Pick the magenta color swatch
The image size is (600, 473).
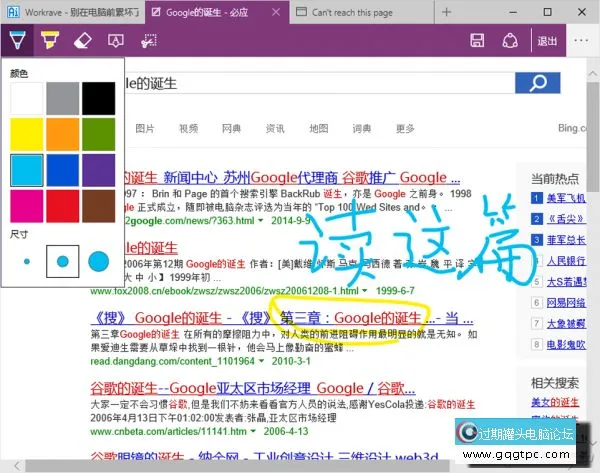pyautogui.click(x=26, y=206)
